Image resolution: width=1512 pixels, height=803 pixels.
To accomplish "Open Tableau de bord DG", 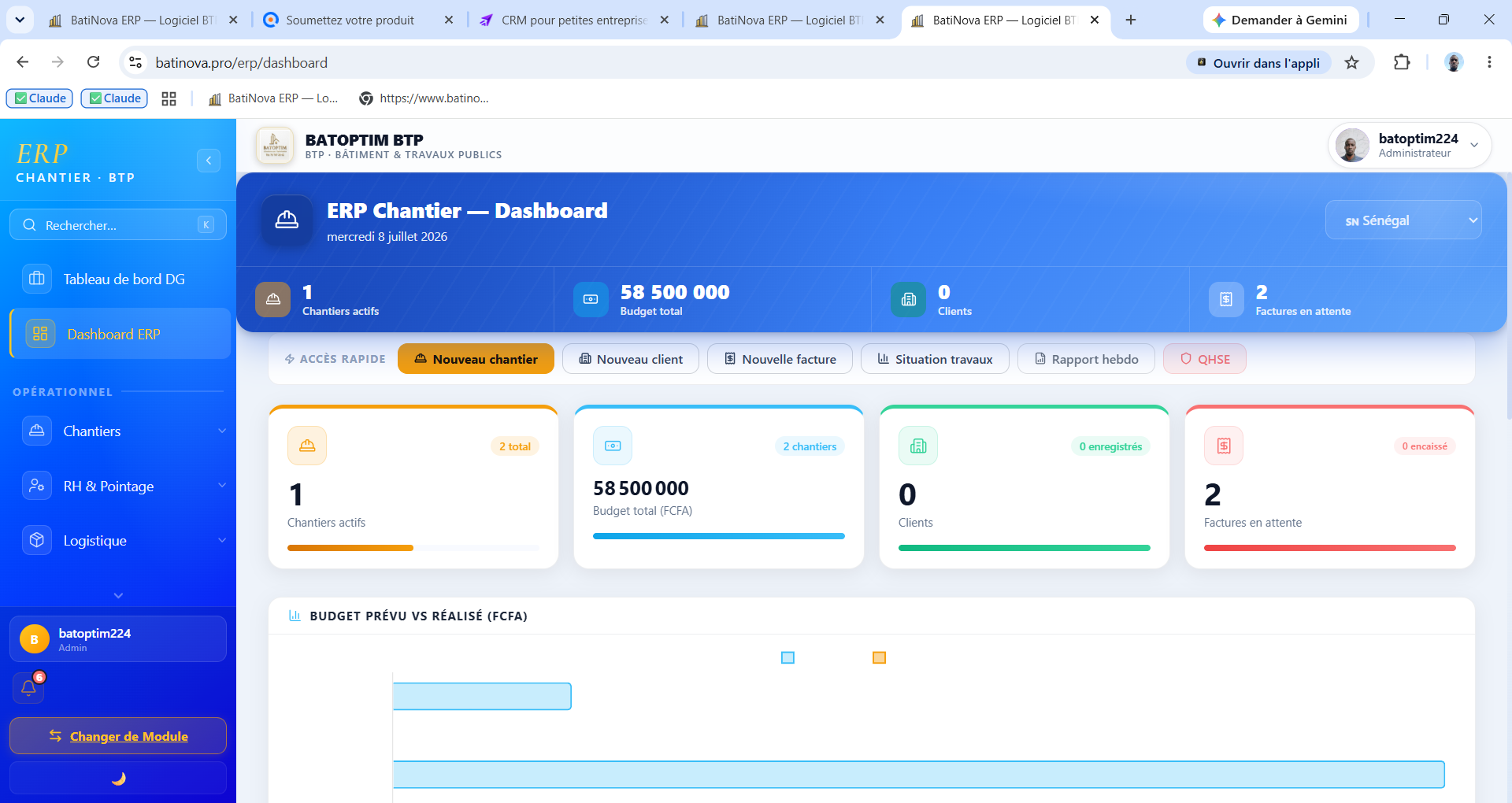I will coord(118,279).
